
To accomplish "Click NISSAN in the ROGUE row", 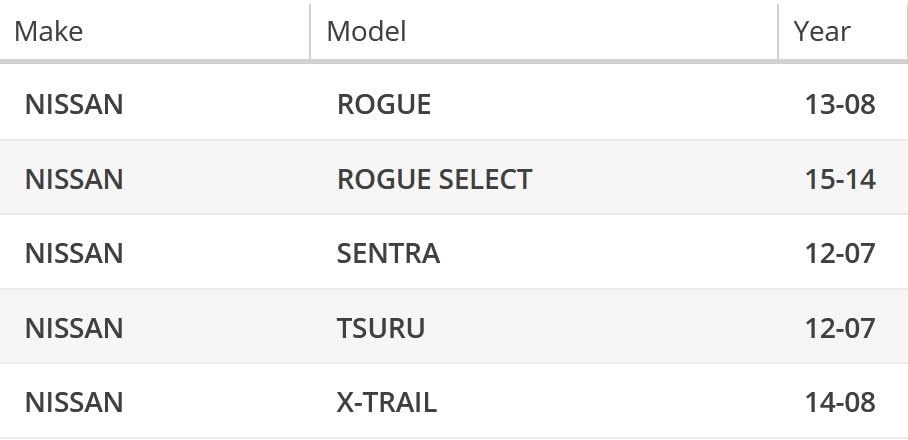I will [x=74, y=104].
